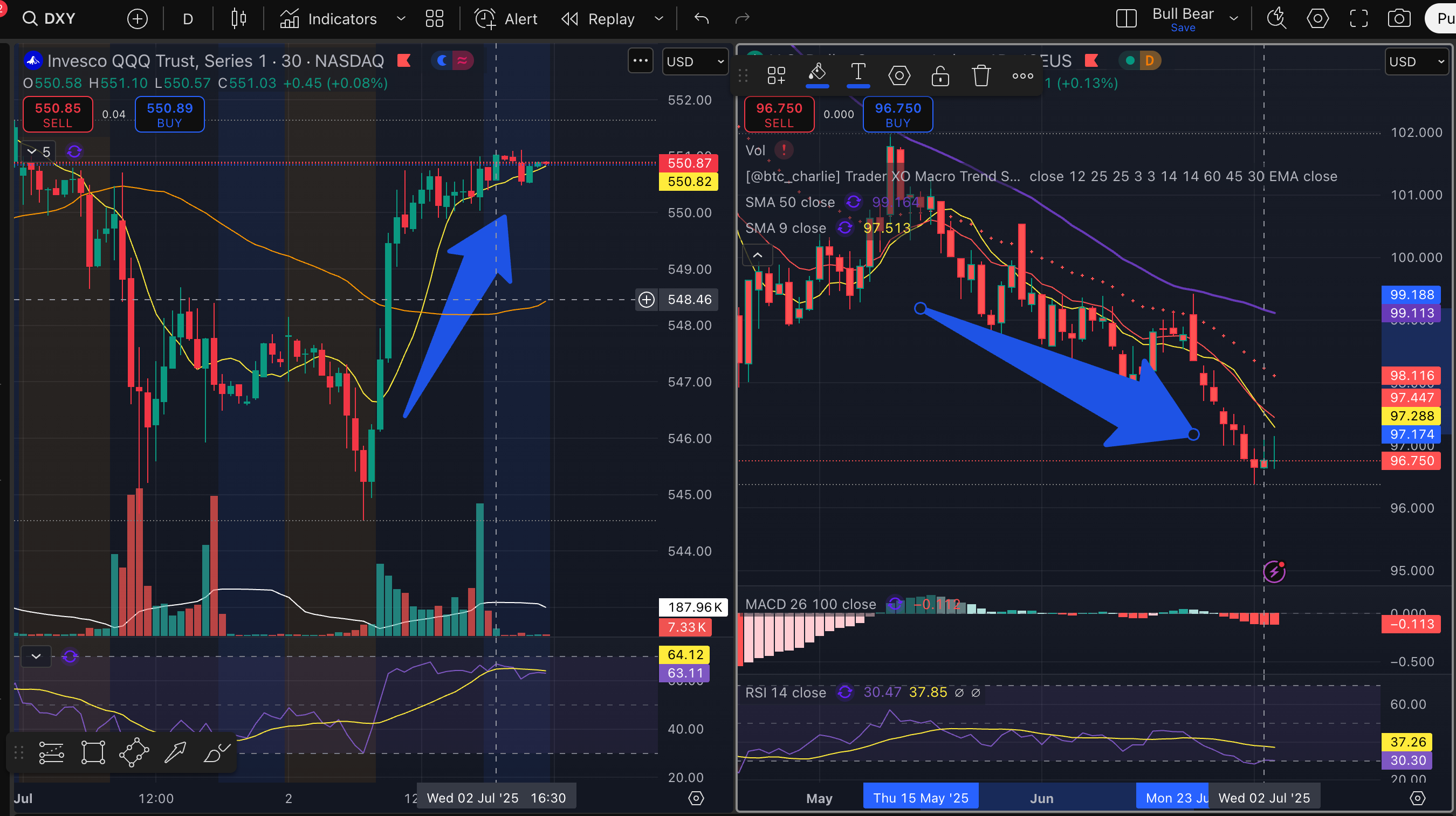Select the rotated rectangle path tool
Screen dimensions: 1456x816
(x=134, y=753)
